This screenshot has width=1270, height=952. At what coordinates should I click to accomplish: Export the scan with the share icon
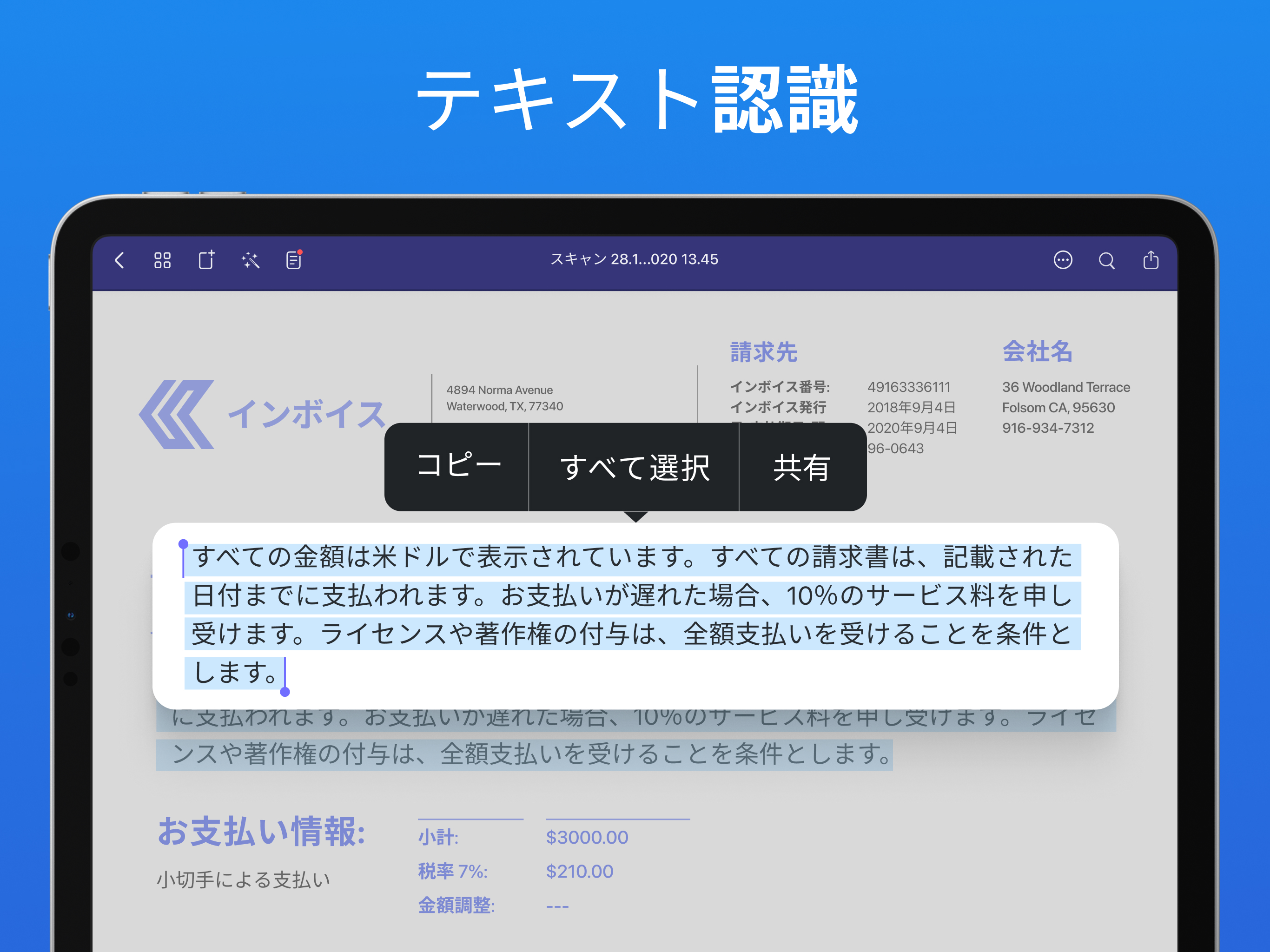tap(1152, 260)
